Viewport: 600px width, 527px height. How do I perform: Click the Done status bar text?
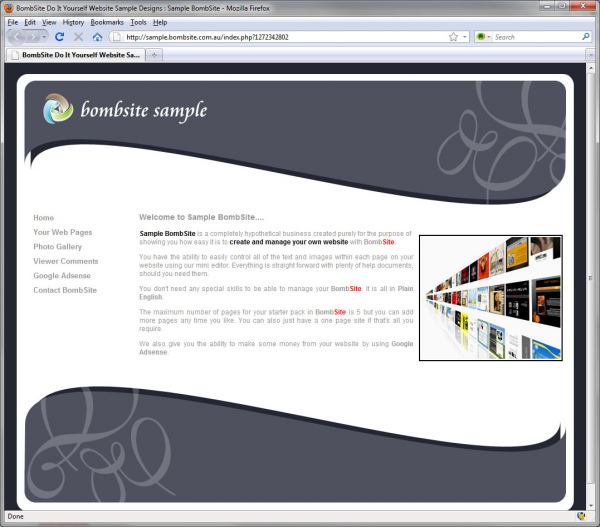(16, 516)
